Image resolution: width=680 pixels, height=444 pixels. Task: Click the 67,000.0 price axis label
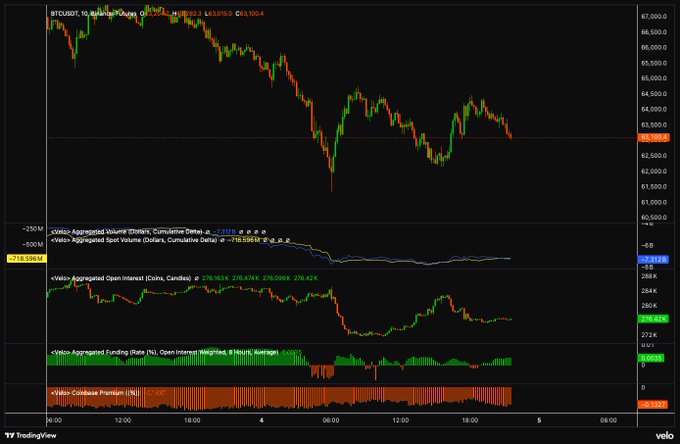654,16
